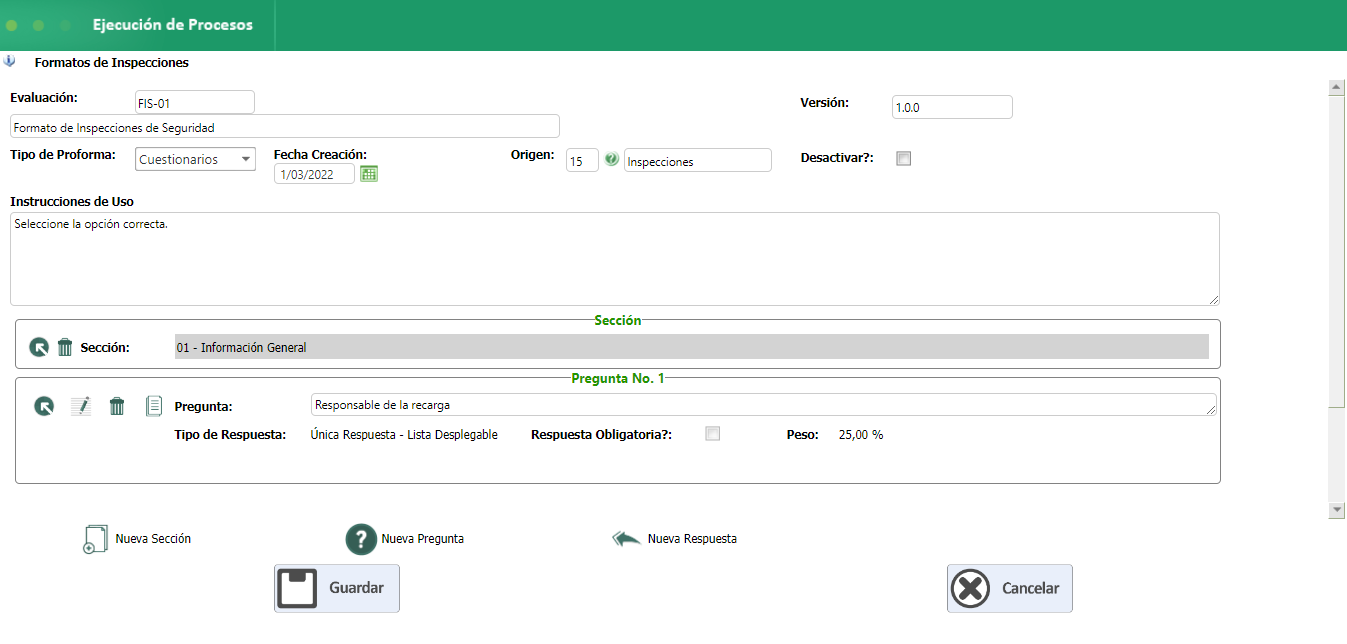Click the green 'Sección' group title
Screen dimensions: 1347x644
[618, 320]
